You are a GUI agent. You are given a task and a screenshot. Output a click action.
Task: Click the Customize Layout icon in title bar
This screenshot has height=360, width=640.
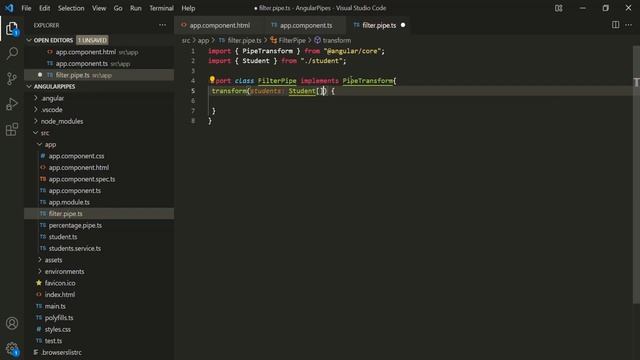pyautogui.click(x=558, y=8)
